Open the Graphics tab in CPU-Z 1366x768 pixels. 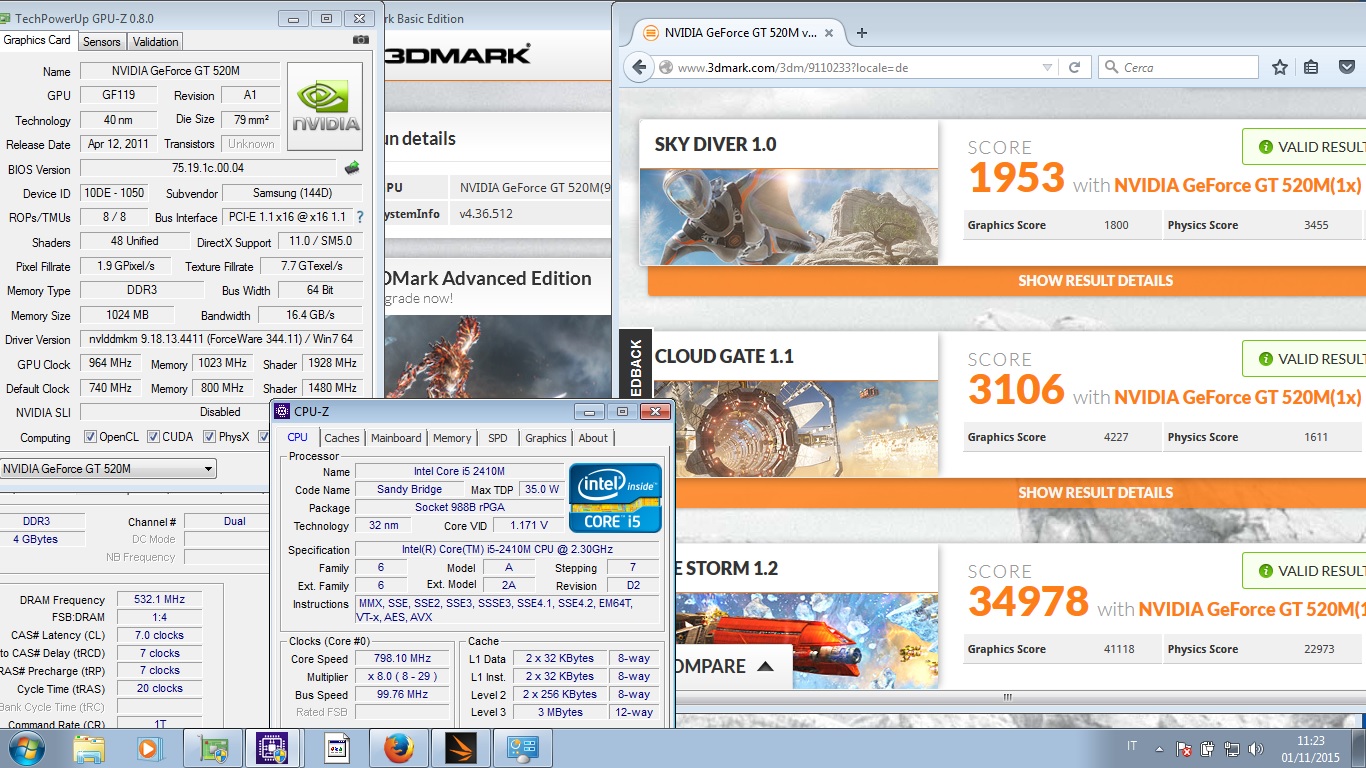(x=545, y=438)
